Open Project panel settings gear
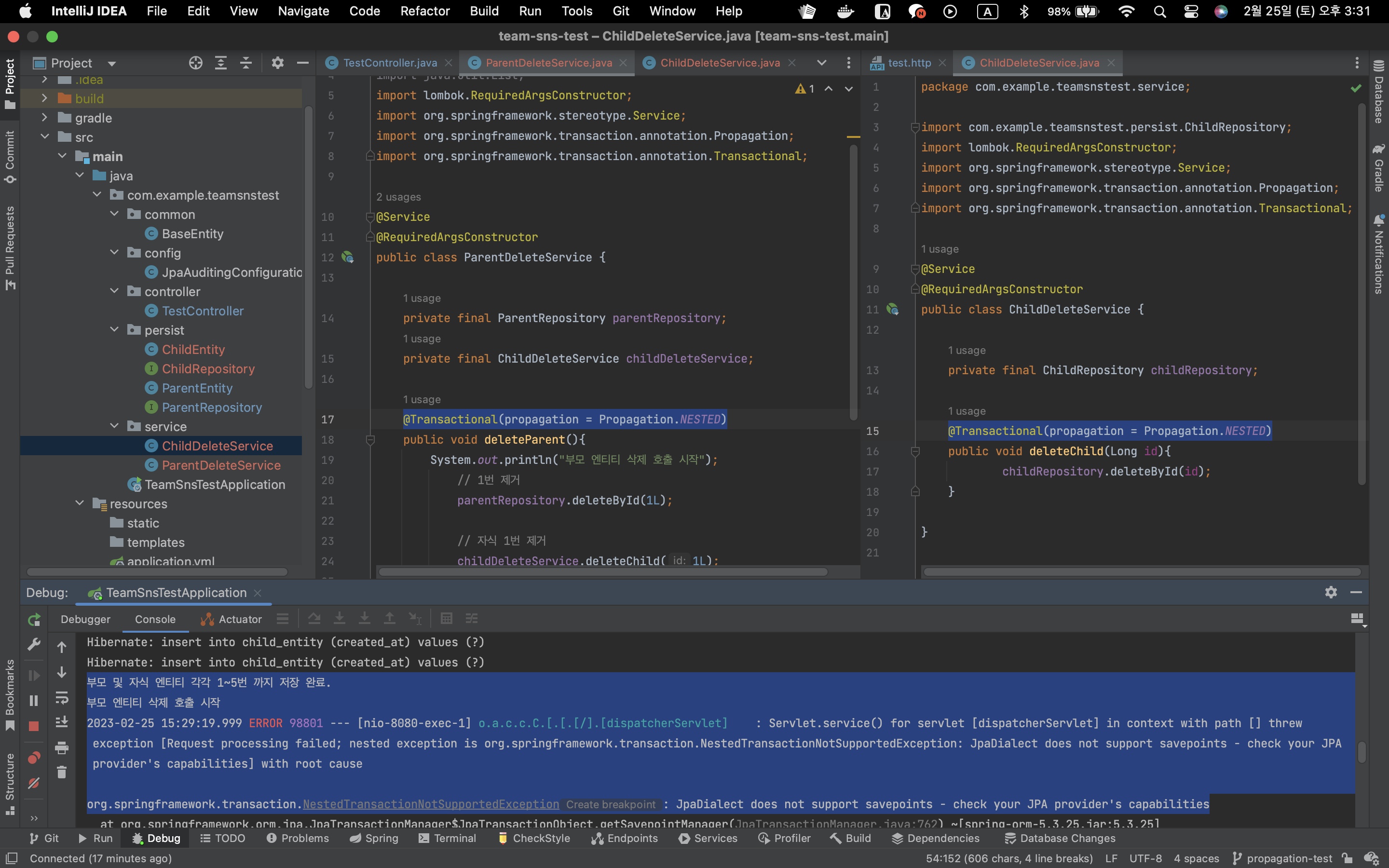The image size is (1389, 868). click(278, 63)
